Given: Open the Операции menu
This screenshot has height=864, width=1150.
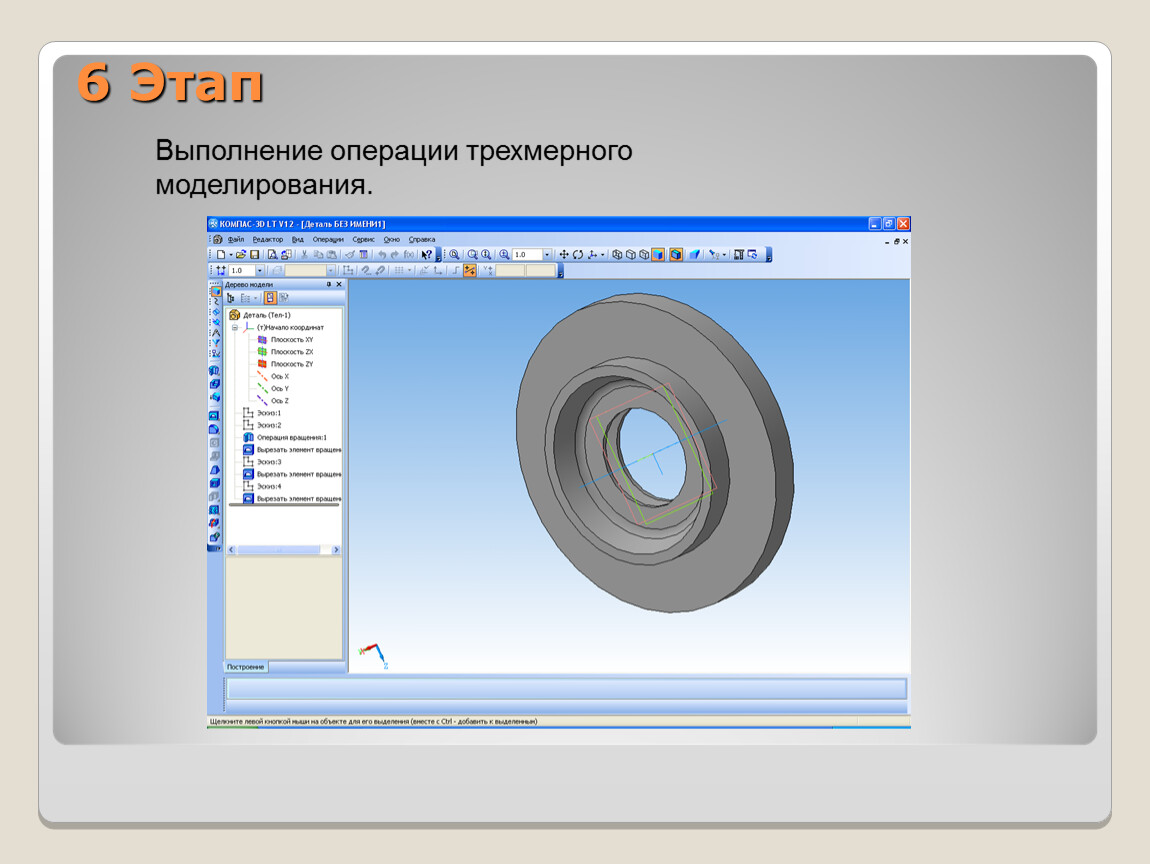Looking at the screenshot, I should (x=327, y=240).
